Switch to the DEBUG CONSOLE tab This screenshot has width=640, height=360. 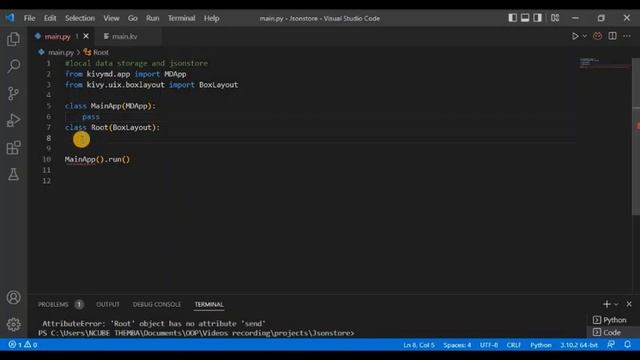point(157,304)
